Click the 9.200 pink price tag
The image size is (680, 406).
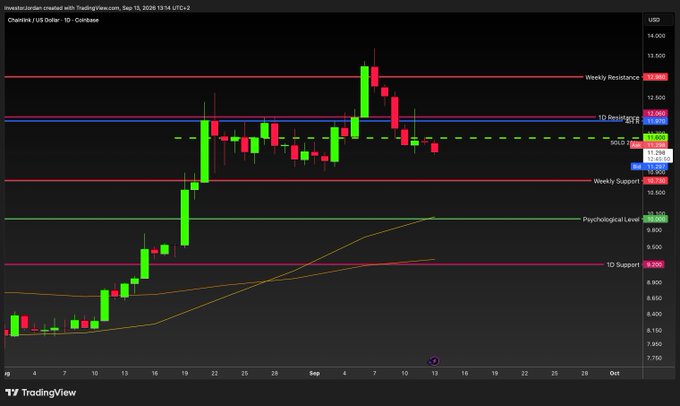[654, 265]
